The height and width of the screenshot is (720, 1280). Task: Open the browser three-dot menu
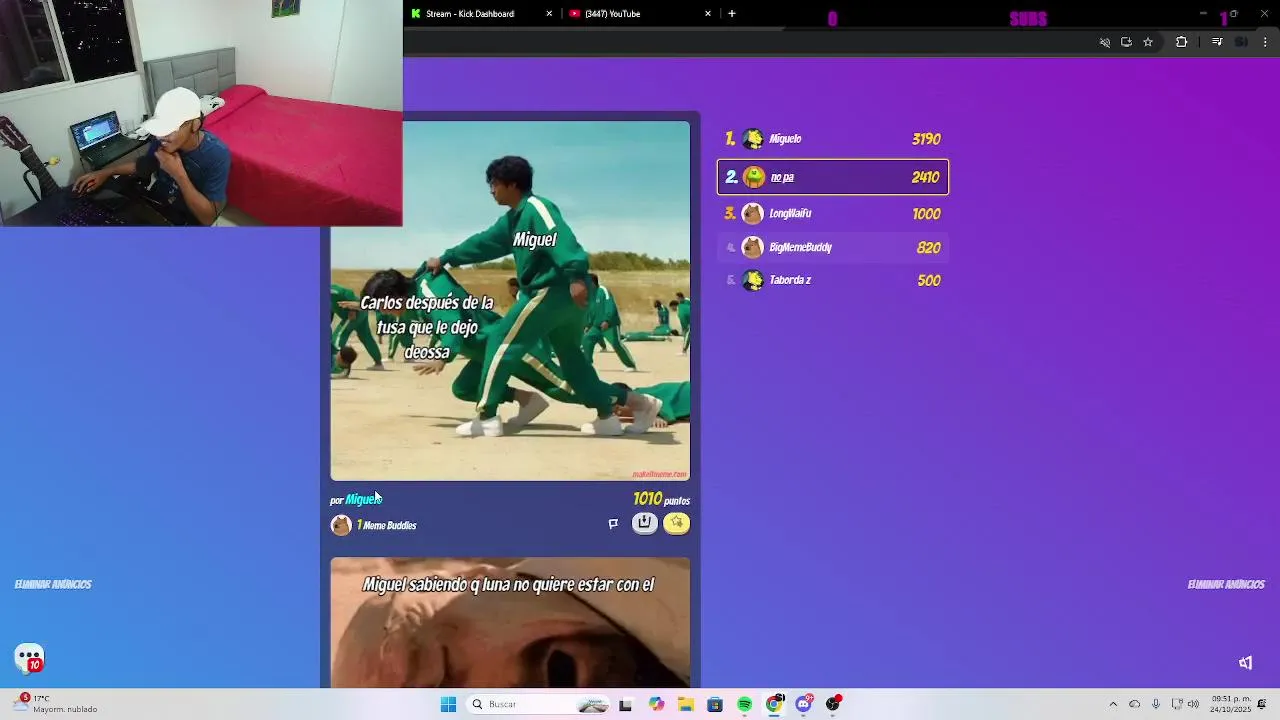[1265, 42]
